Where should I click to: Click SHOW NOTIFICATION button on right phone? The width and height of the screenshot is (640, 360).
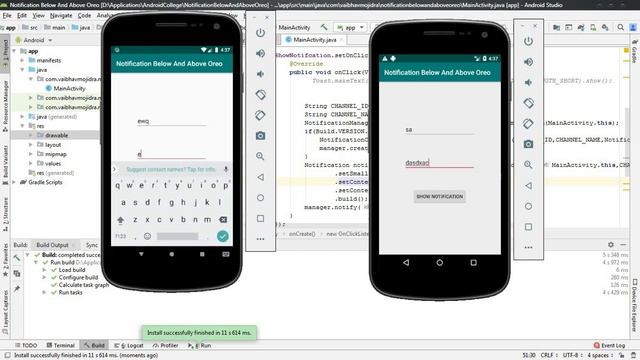pos(440,197)
